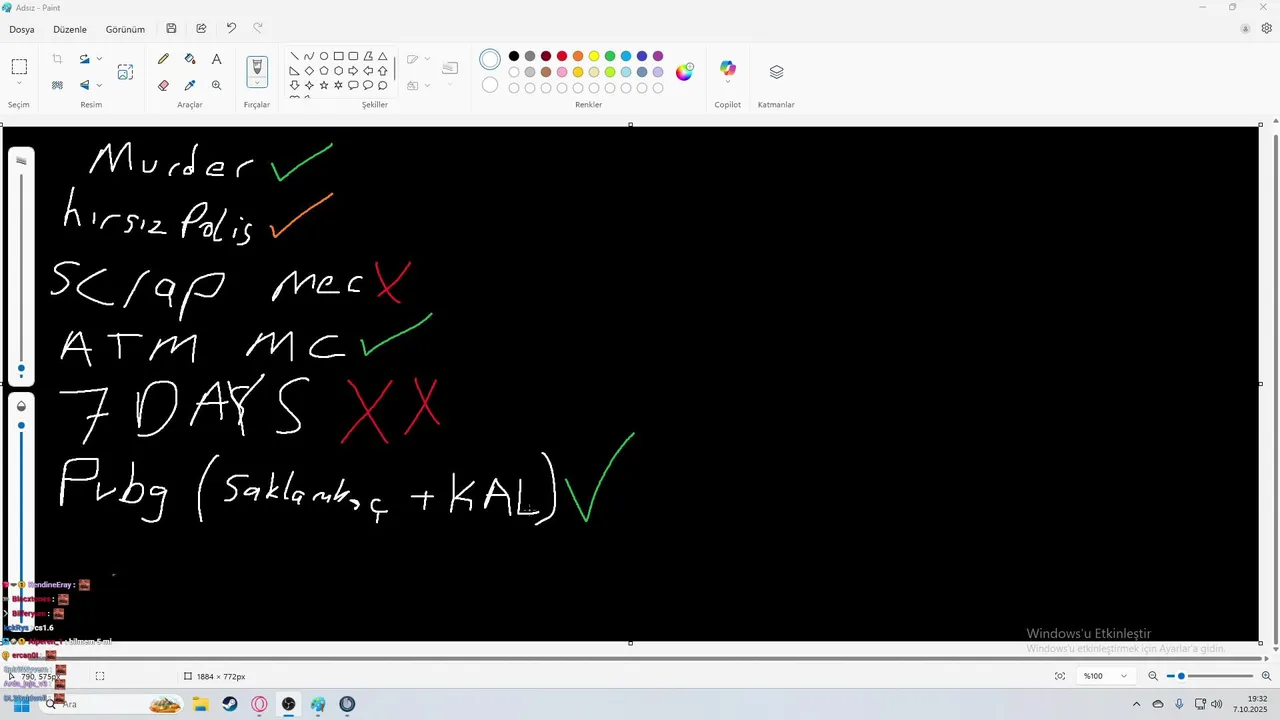Image resolution: width=1280 pixels, height=720 pixels.
Task: Select the rectangular selection tool
Action: tap(19, 67)
